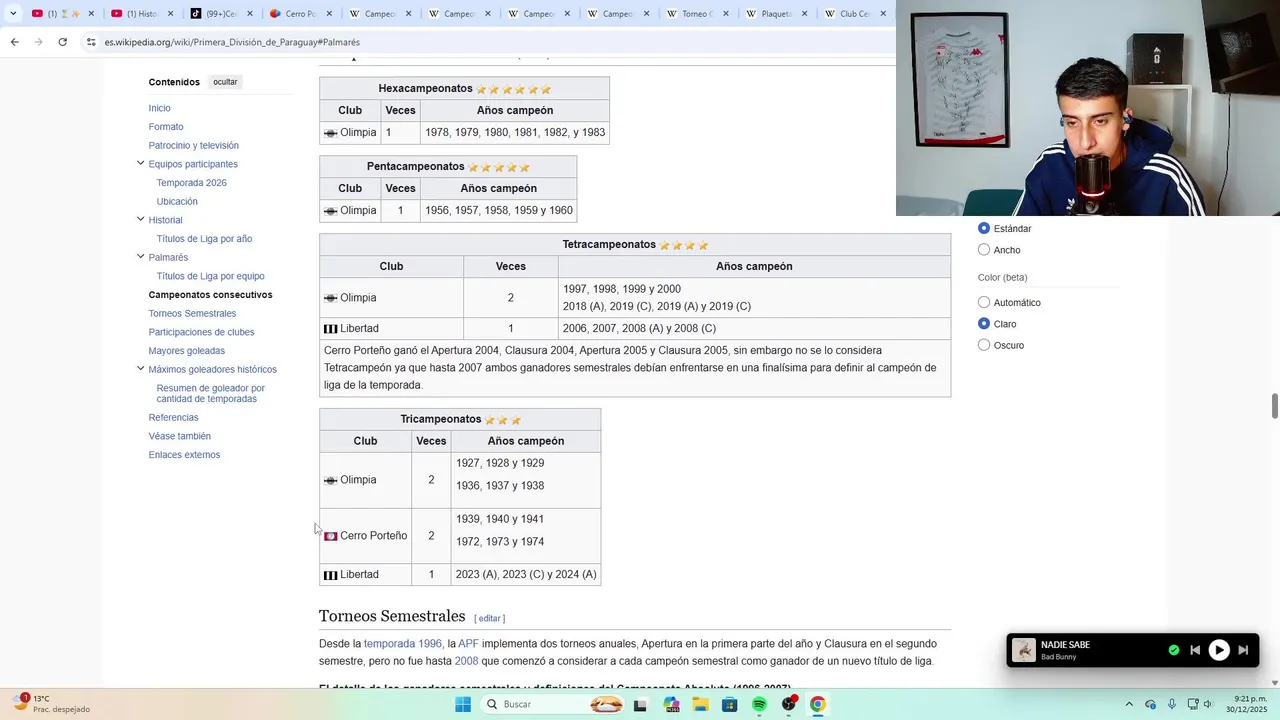Collapse the Historial section in contents

140,219
